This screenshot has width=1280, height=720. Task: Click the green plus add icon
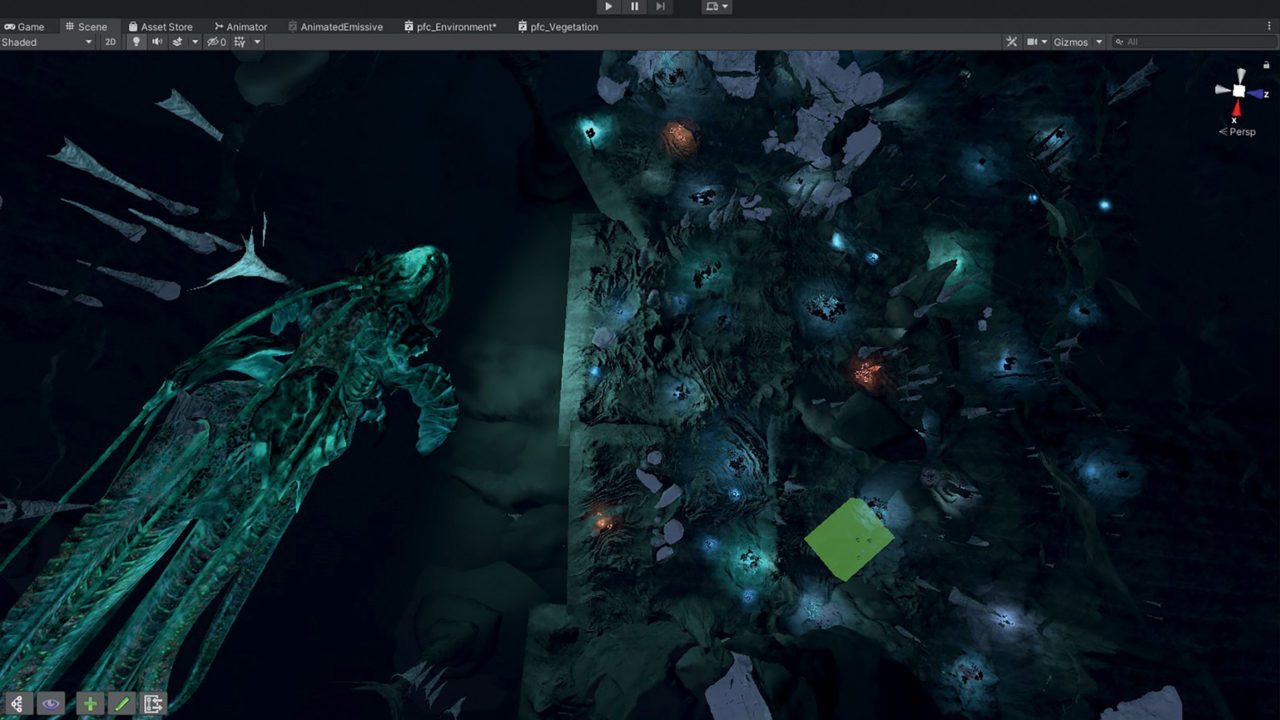89,704
